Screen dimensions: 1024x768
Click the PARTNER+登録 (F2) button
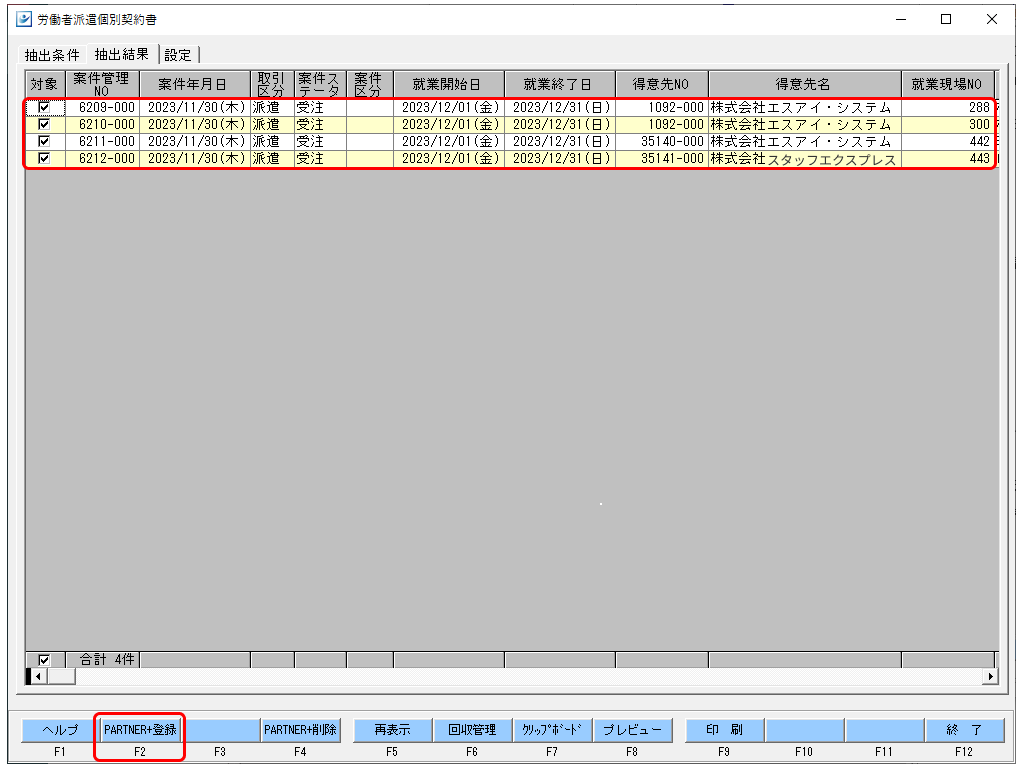point(139,730)
